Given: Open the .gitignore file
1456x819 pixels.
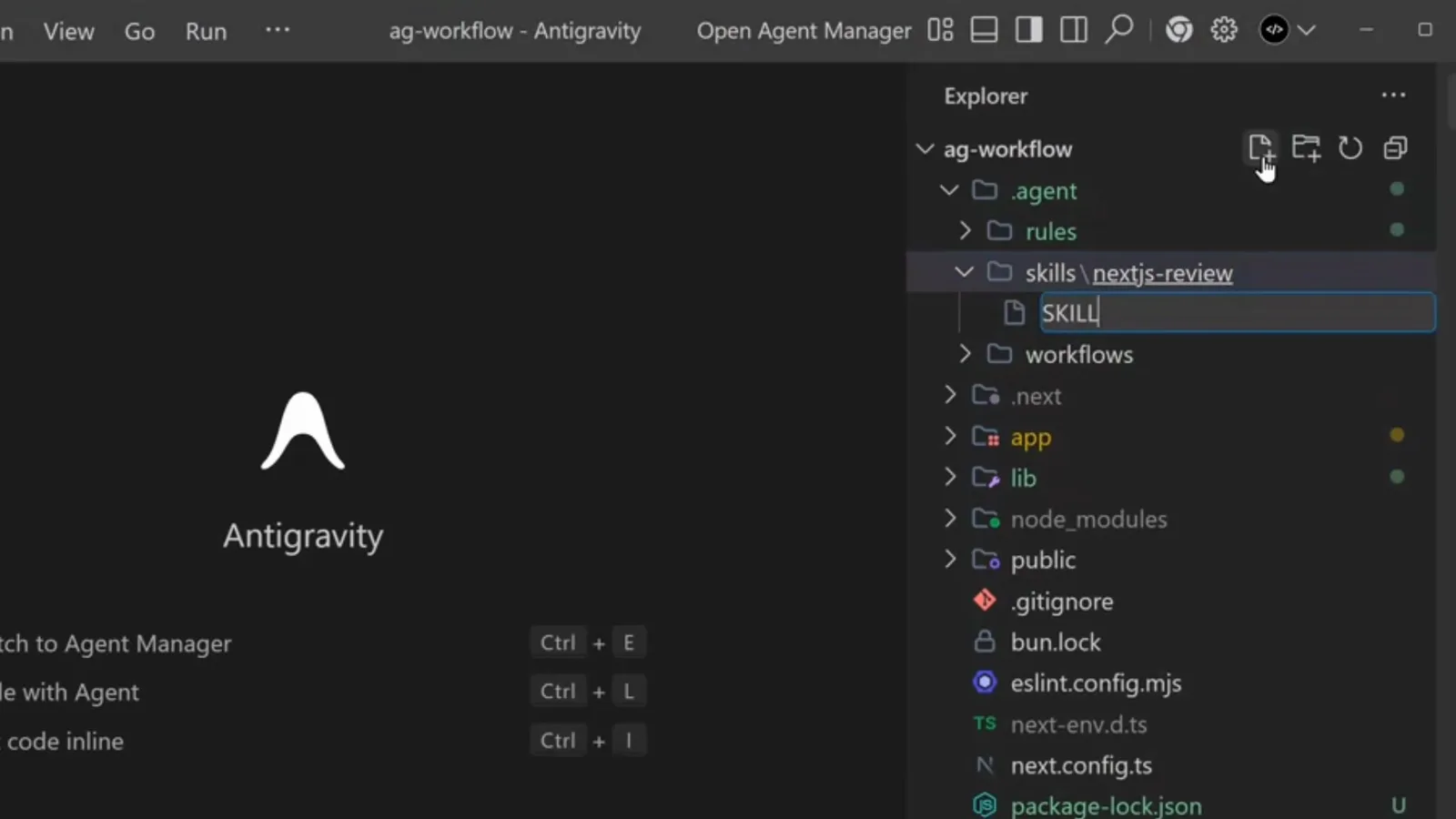Looking at the screenshot, I should pos(1062,602).
